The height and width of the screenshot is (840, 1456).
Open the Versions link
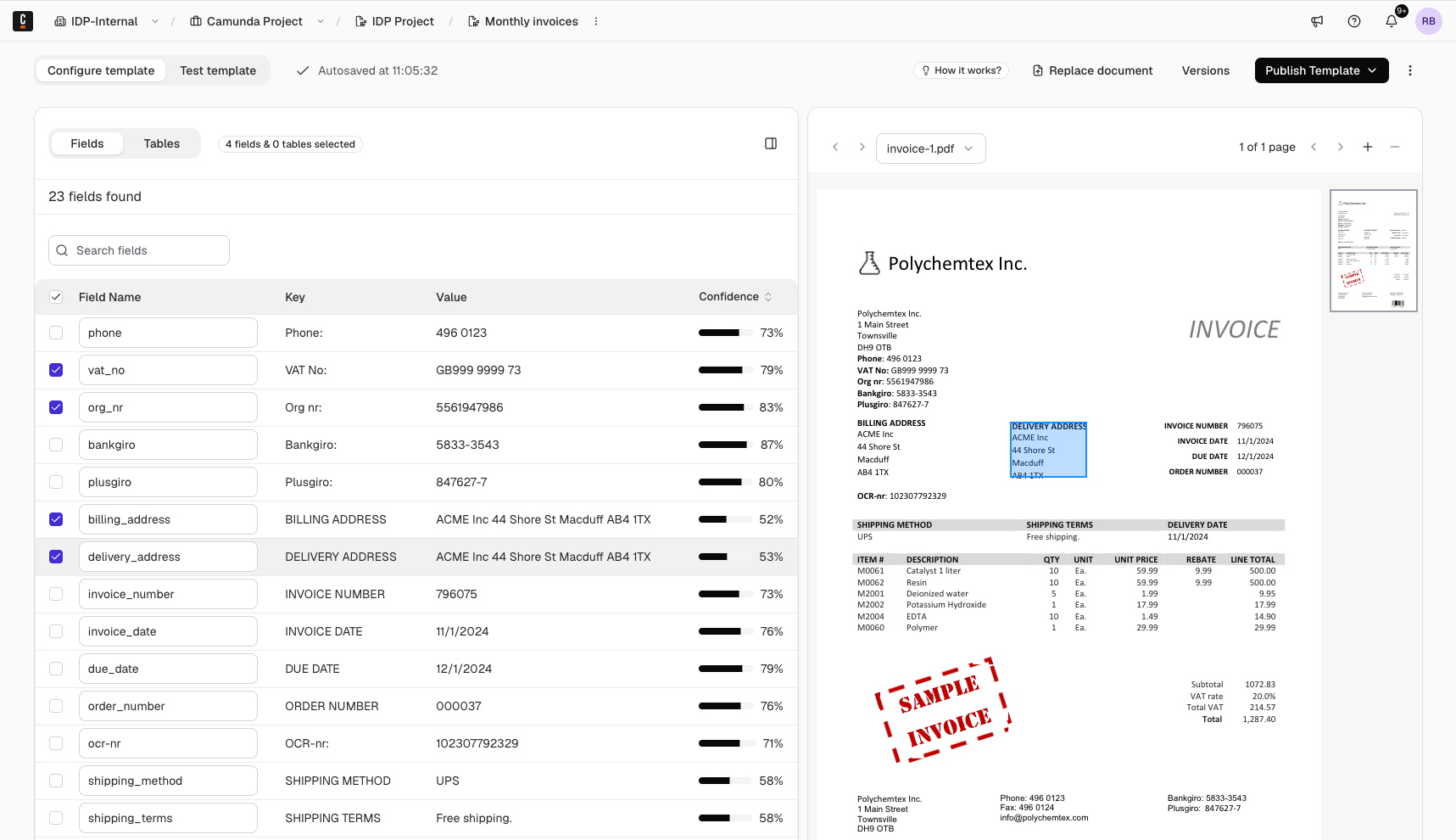pyautogui.click(x=1205, y=70)
